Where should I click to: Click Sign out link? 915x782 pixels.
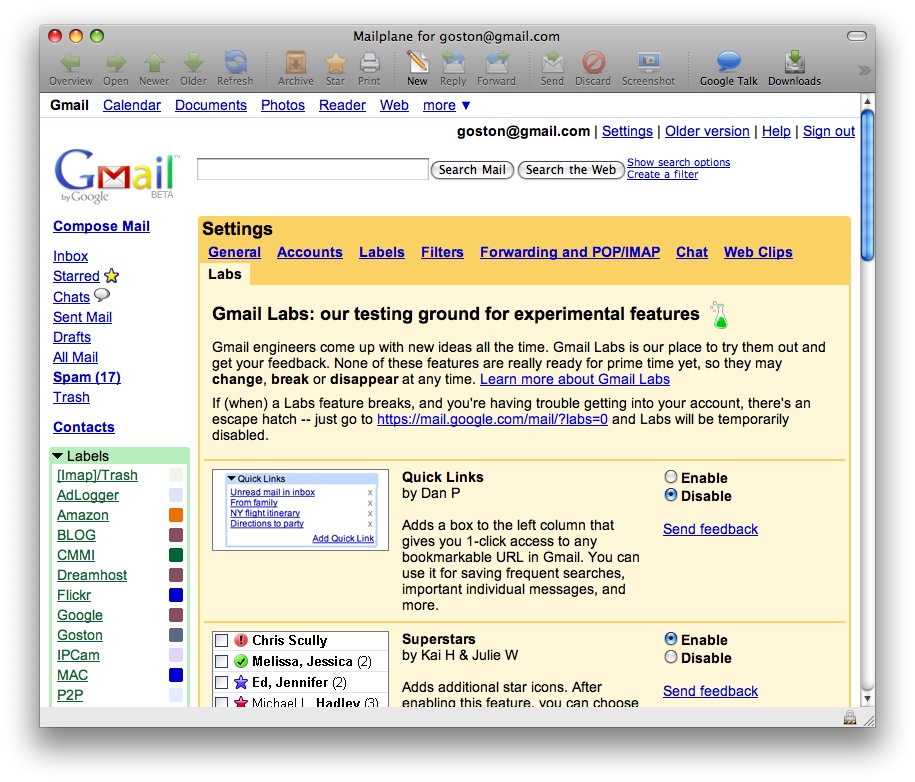[829, 131]
